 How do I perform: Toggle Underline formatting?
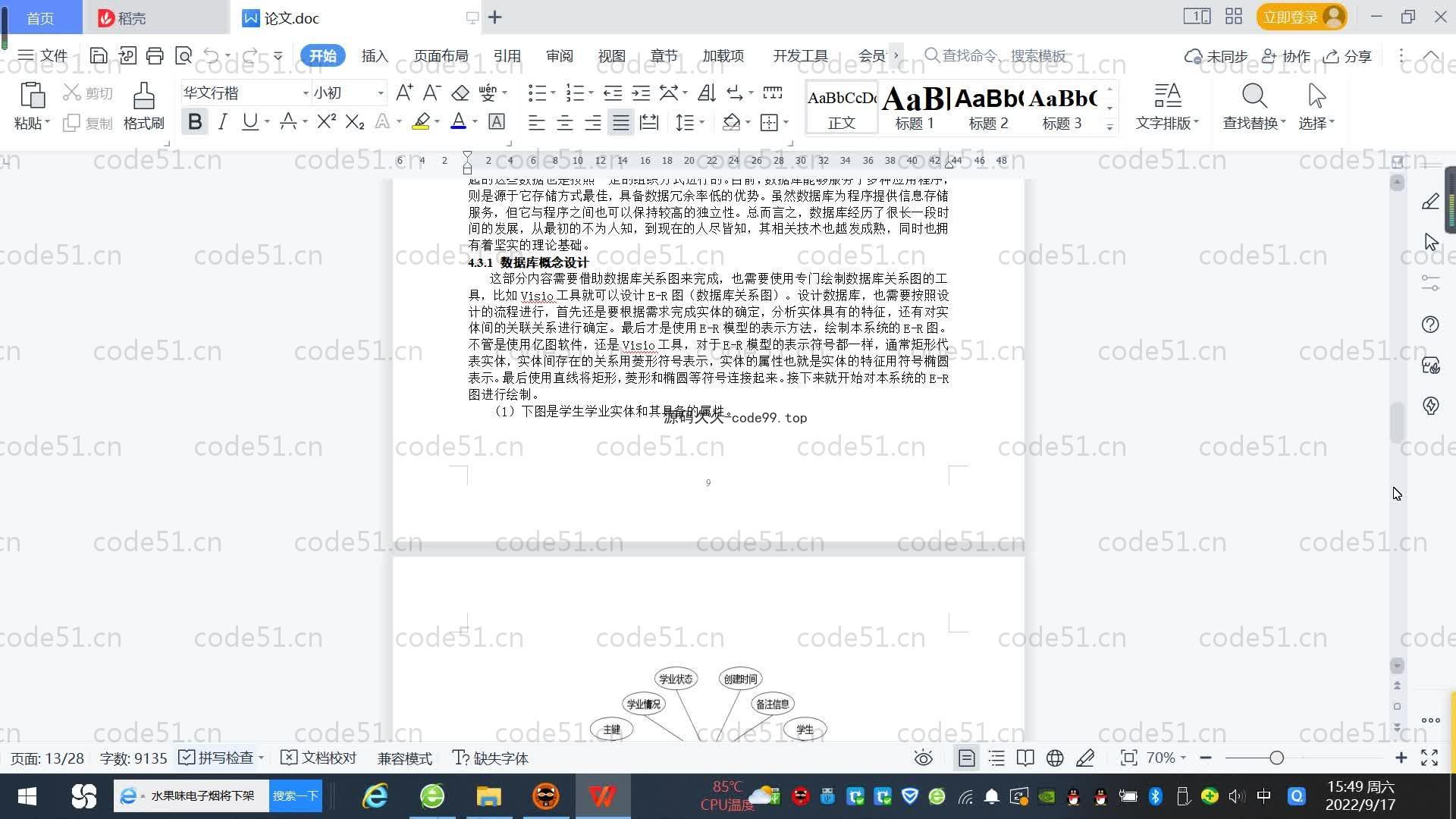click(249, 121)
